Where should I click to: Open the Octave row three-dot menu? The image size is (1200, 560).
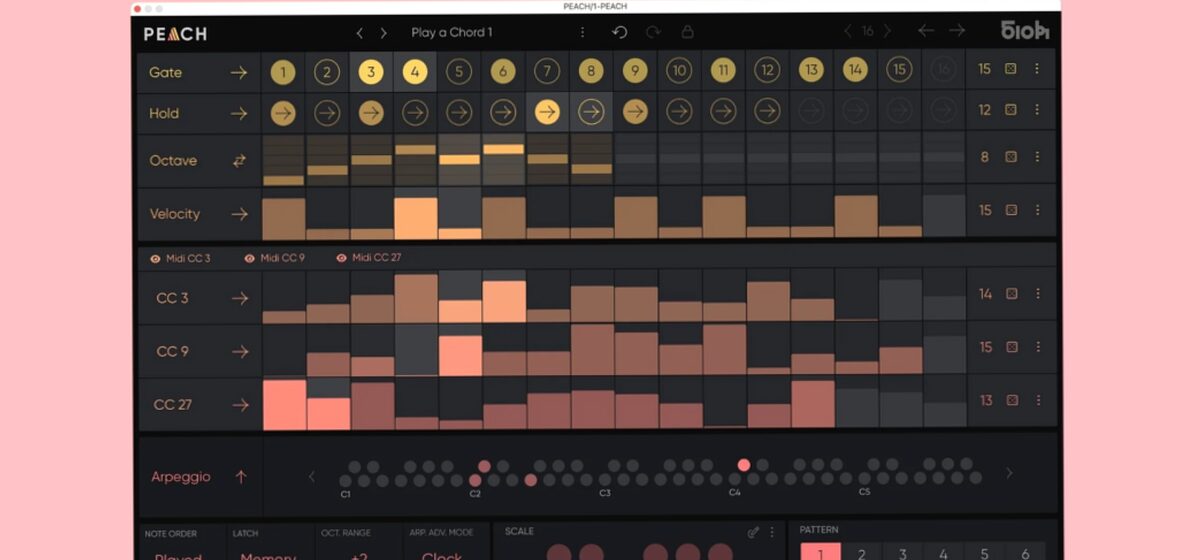tap(1037, 157)
